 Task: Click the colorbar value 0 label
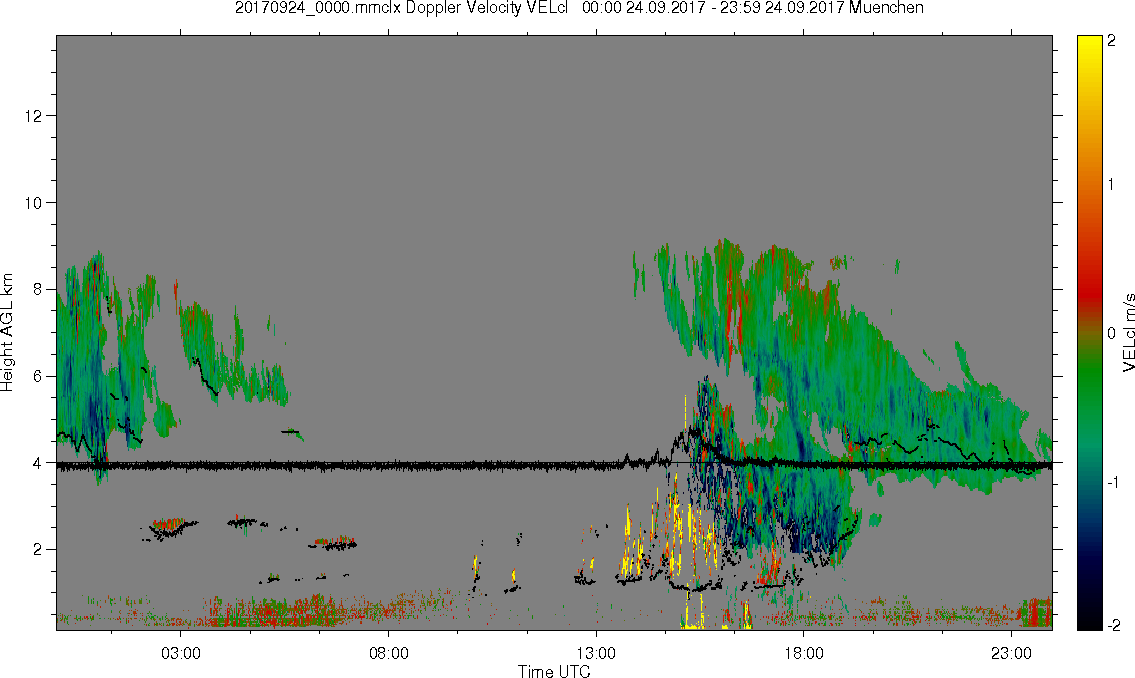(1111, 334)
